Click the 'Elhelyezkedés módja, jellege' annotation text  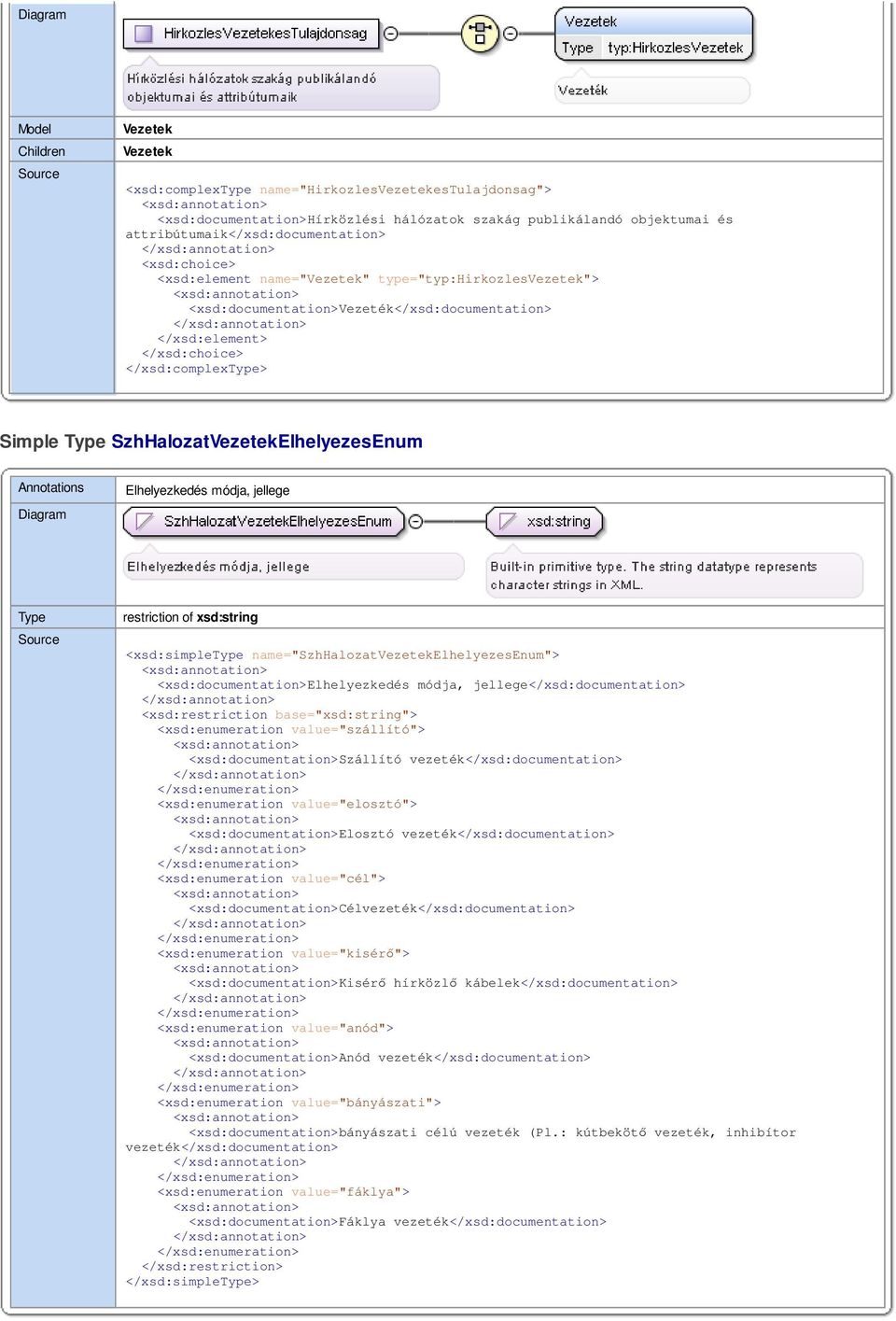click(x=207, y=490)
